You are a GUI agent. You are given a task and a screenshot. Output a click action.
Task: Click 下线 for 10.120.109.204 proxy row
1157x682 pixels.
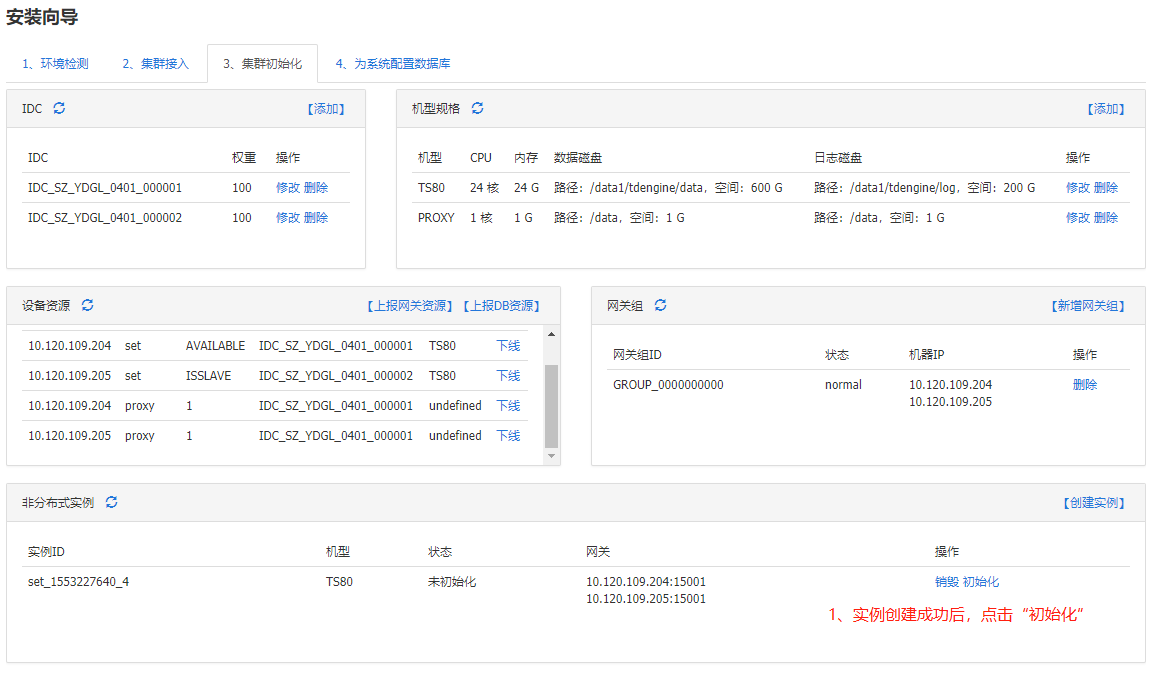(x=508, y=406)
